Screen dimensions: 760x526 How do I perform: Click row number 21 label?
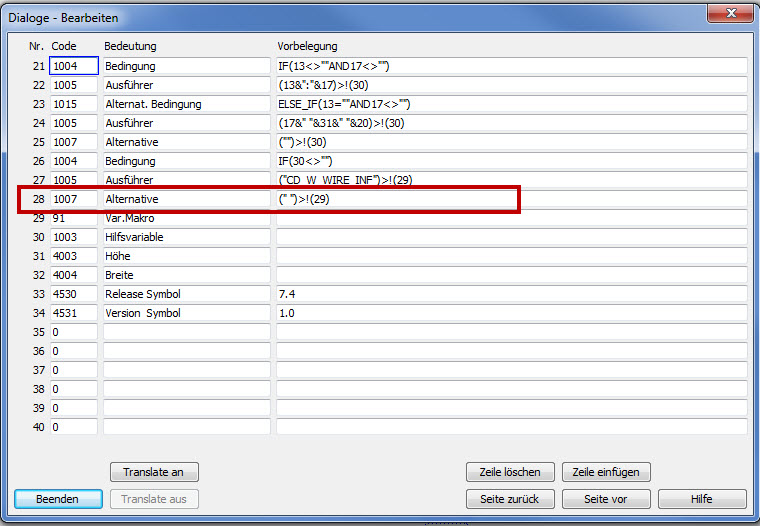(x=39, y=66)
